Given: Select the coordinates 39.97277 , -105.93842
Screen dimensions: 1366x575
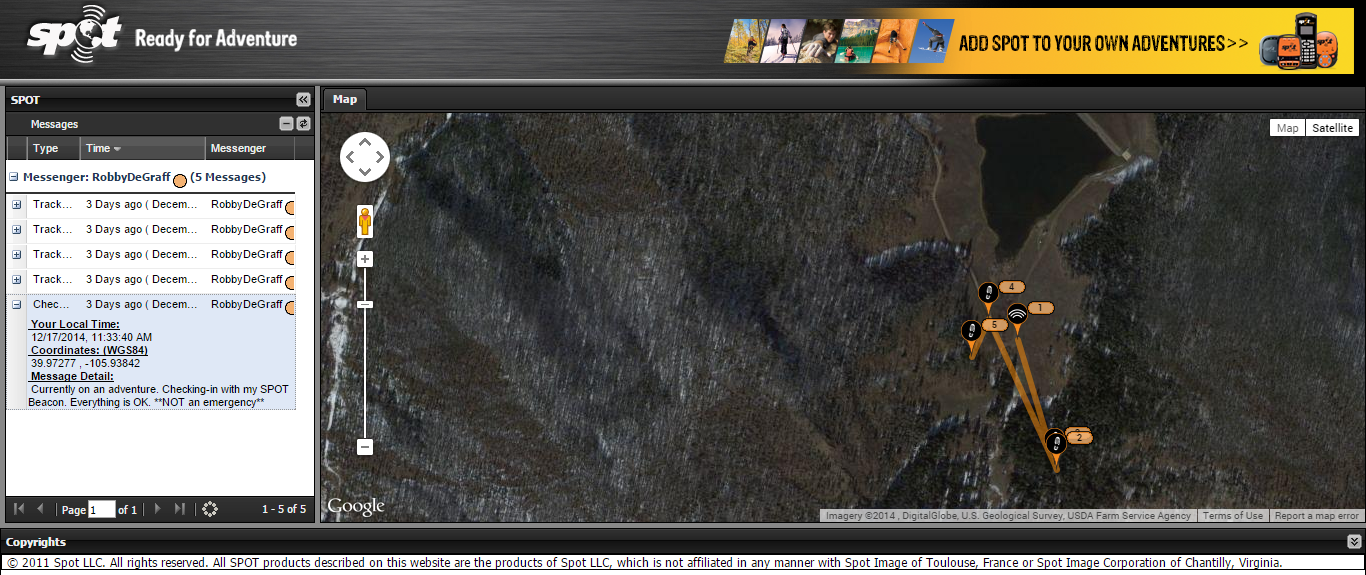Looking at the screenshot, I should (85, 363).
